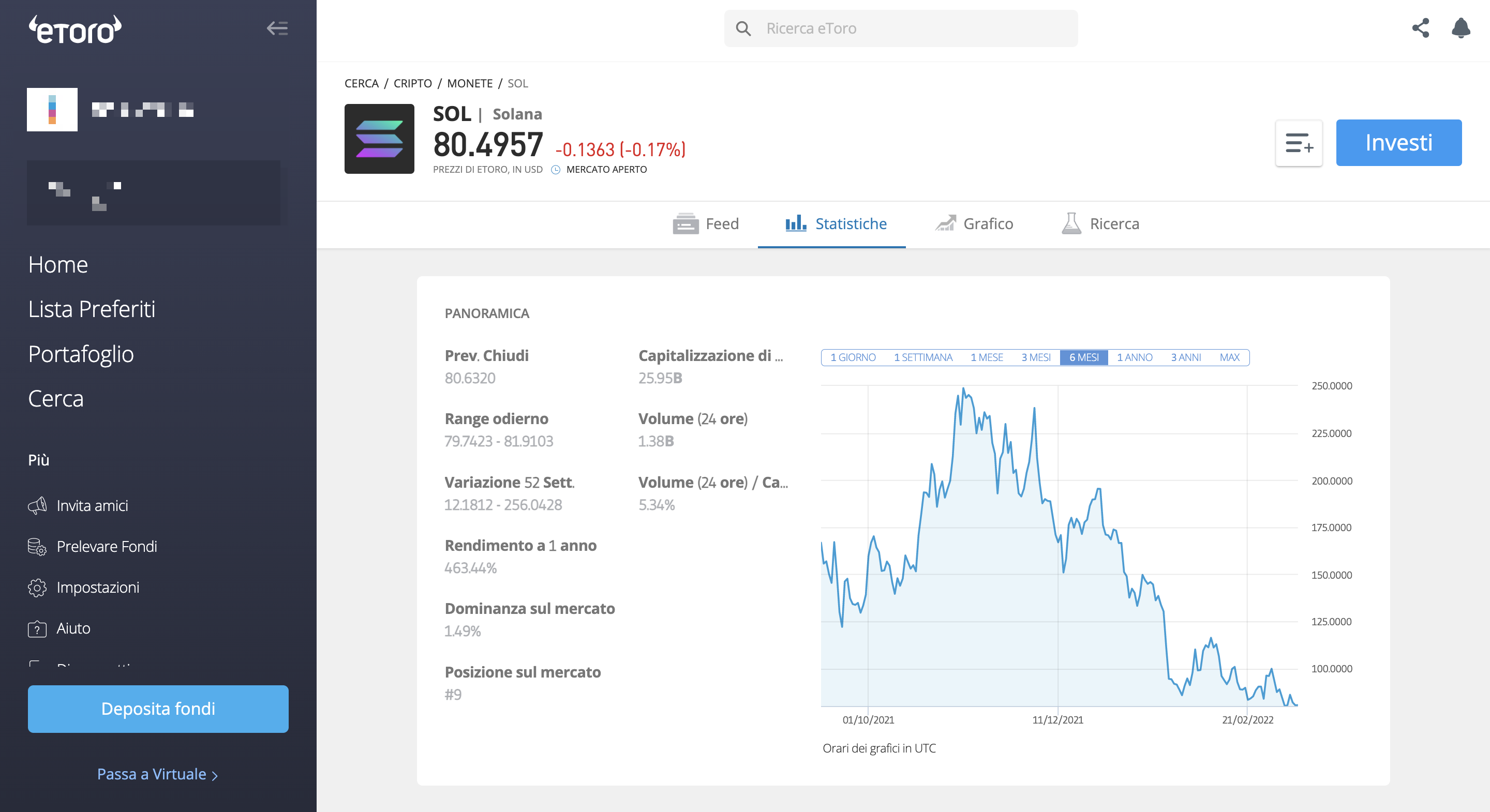Click the Ricerca eToro search field
This screenshot has width=1490, height=812.
pyautogui.click(x=901, y=28)
